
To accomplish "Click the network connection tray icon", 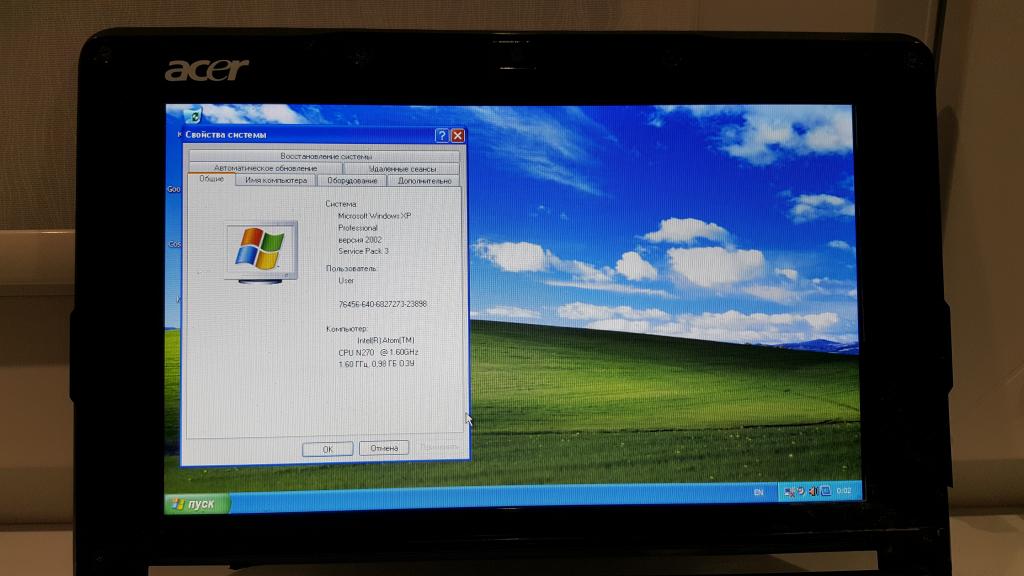I will click(x=789, y=492).
